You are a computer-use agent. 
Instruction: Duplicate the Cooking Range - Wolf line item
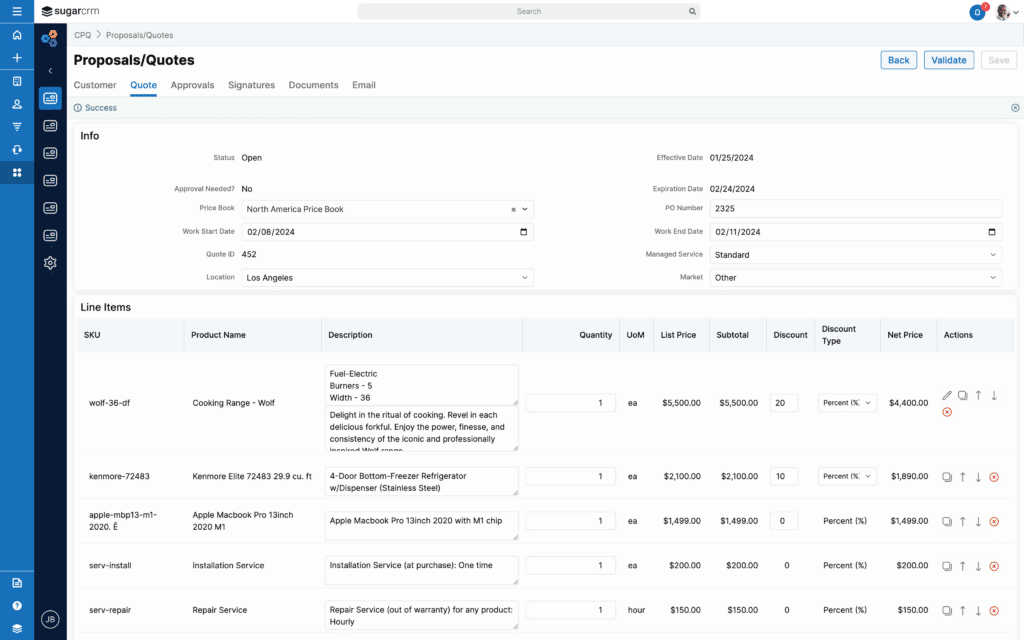[x=963, y=395]
